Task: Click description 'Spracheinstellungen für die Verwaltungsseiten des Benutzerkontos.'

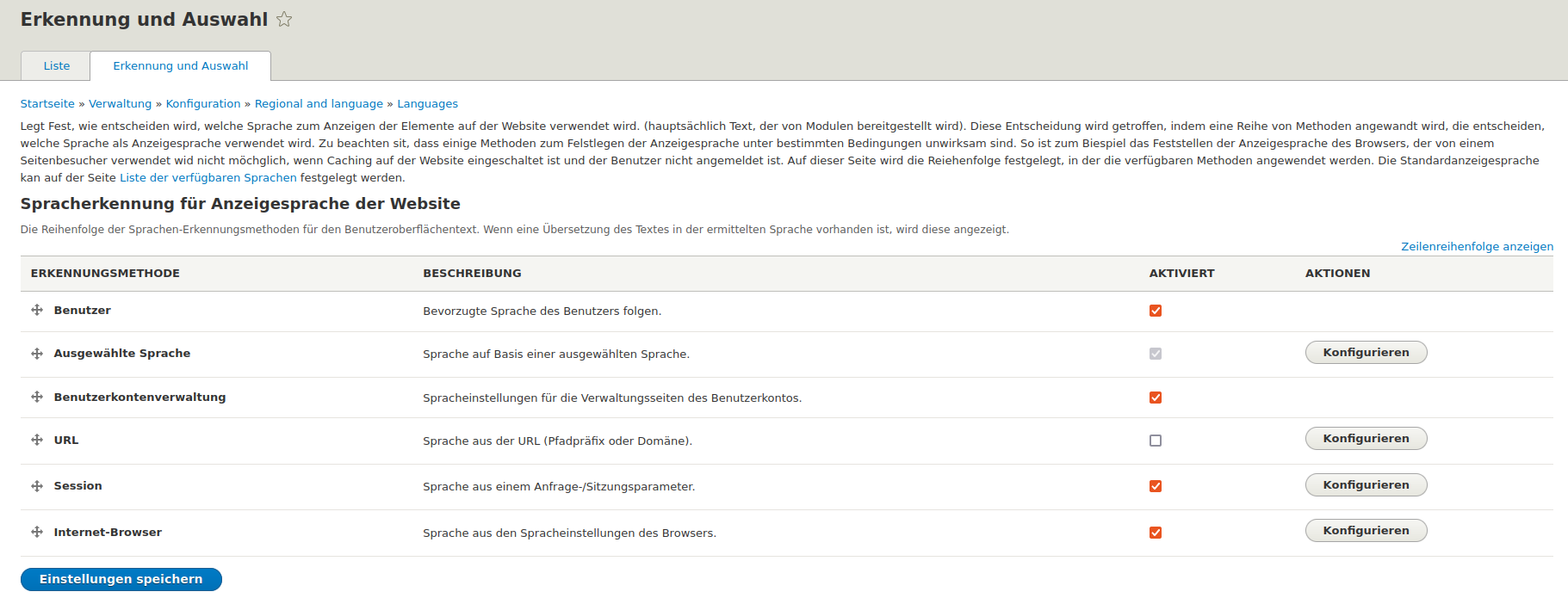Action: tap(612, 398)
